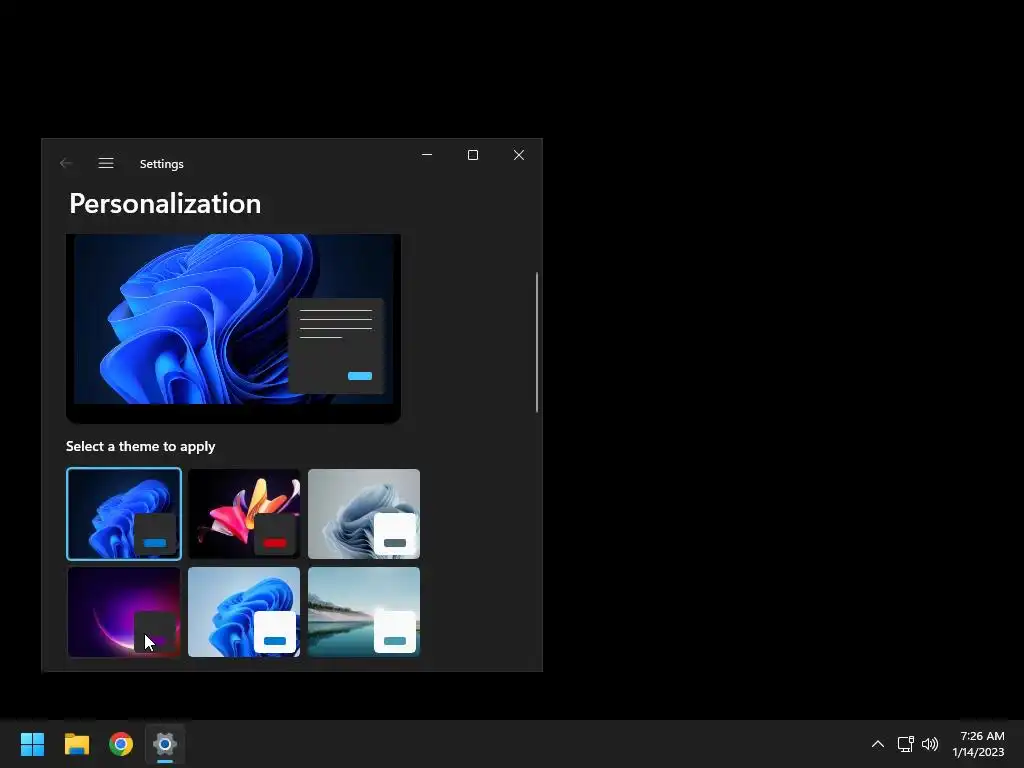This screenshot has width=1024, height=768.
Task: Click the 'Select a theme to apply' label
Action: pyautogui.click(x=140, y=446)
